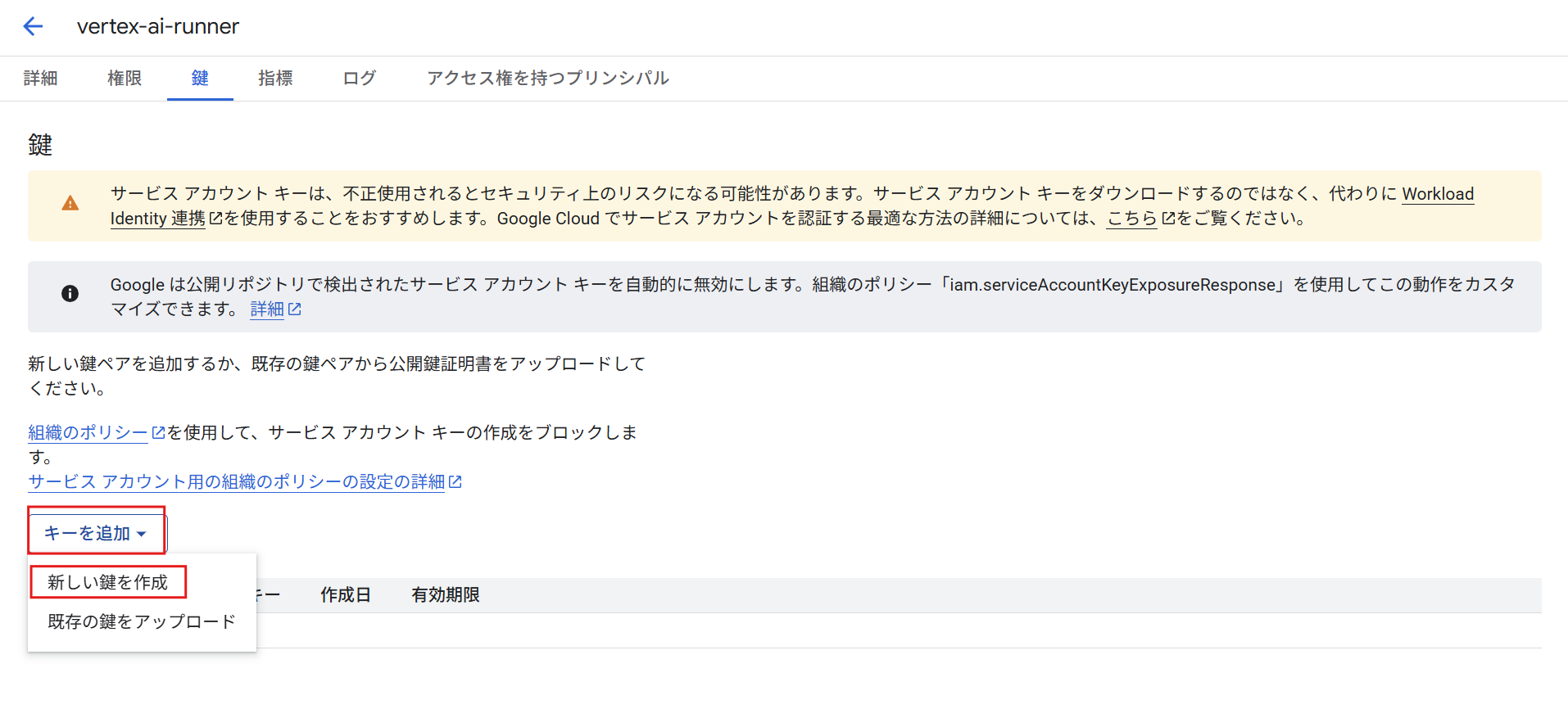Click the 組織のポリシー link
The height and width of the screenshot is (718, 1568).
point(88,433)
